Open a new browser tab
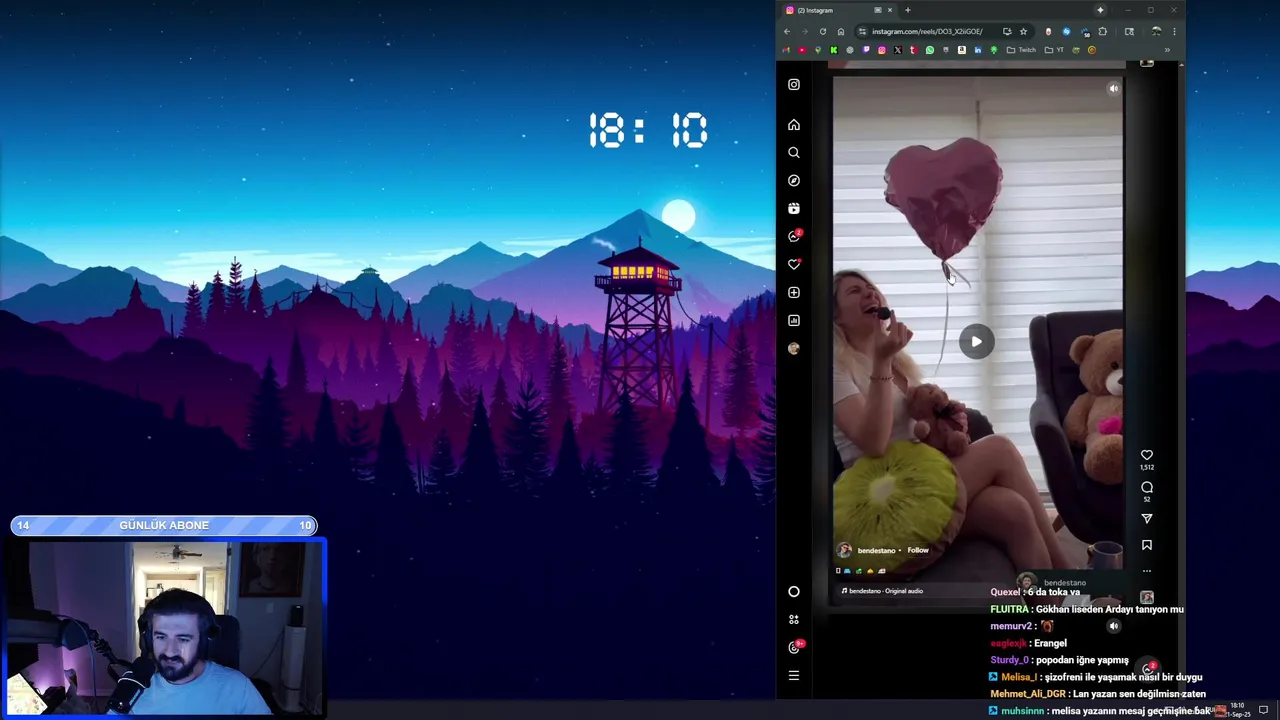Screen dimensions: 1280x720 coord(908,10)
